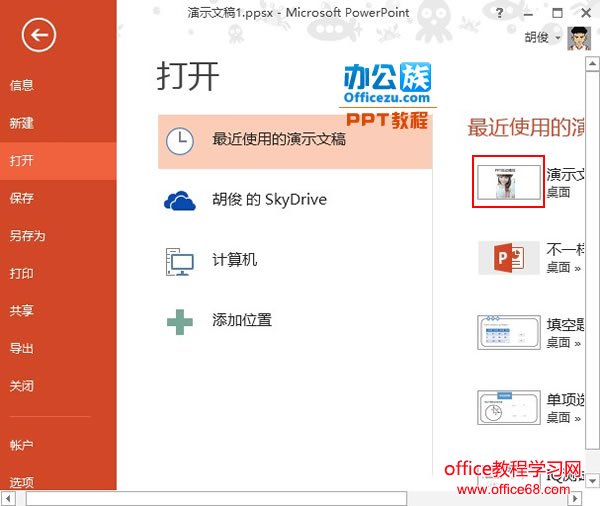Close the PowerPoint window
This screenshot has width=600, height=506.
tap(586, 13)
